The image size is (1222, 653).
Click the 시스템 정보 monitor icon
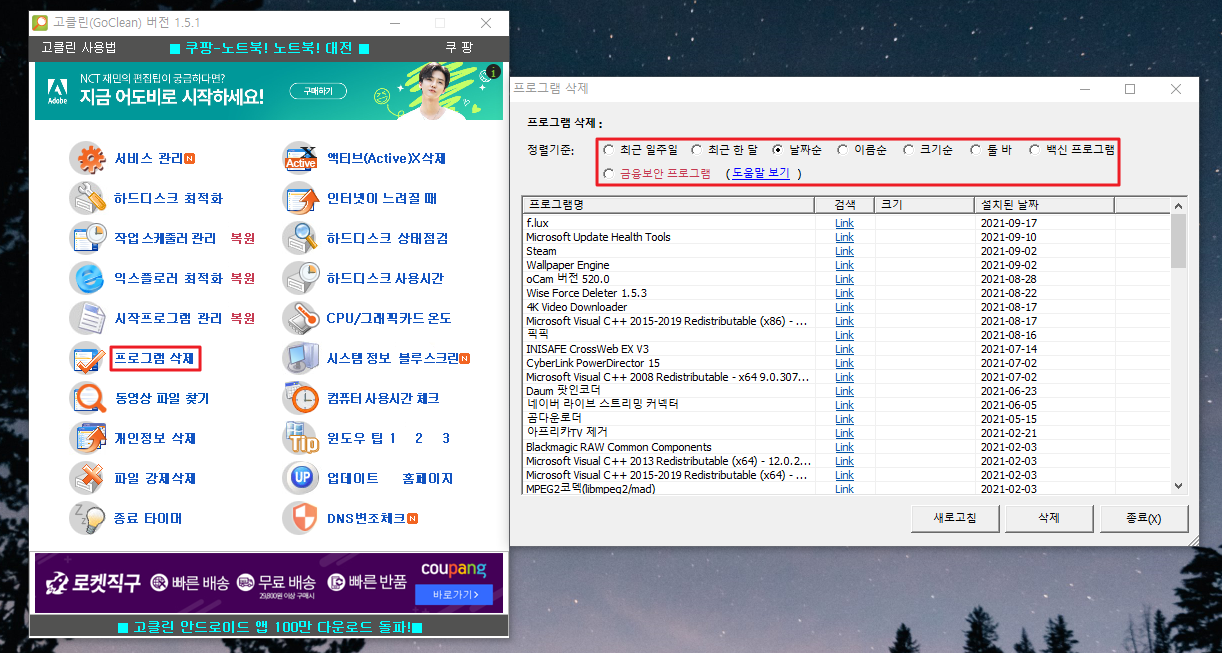[x=301, y=358]
